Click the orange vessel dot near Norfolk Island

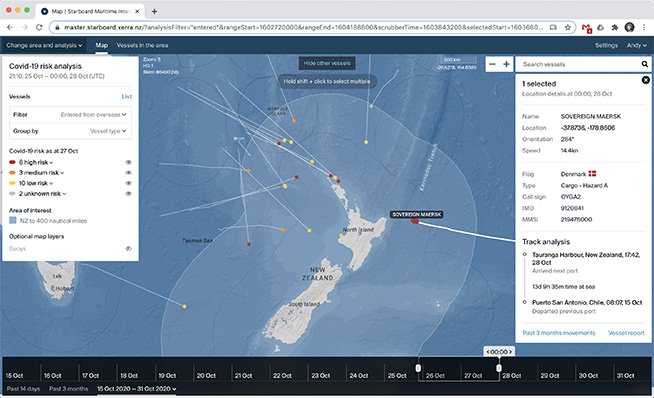point(294,121)
